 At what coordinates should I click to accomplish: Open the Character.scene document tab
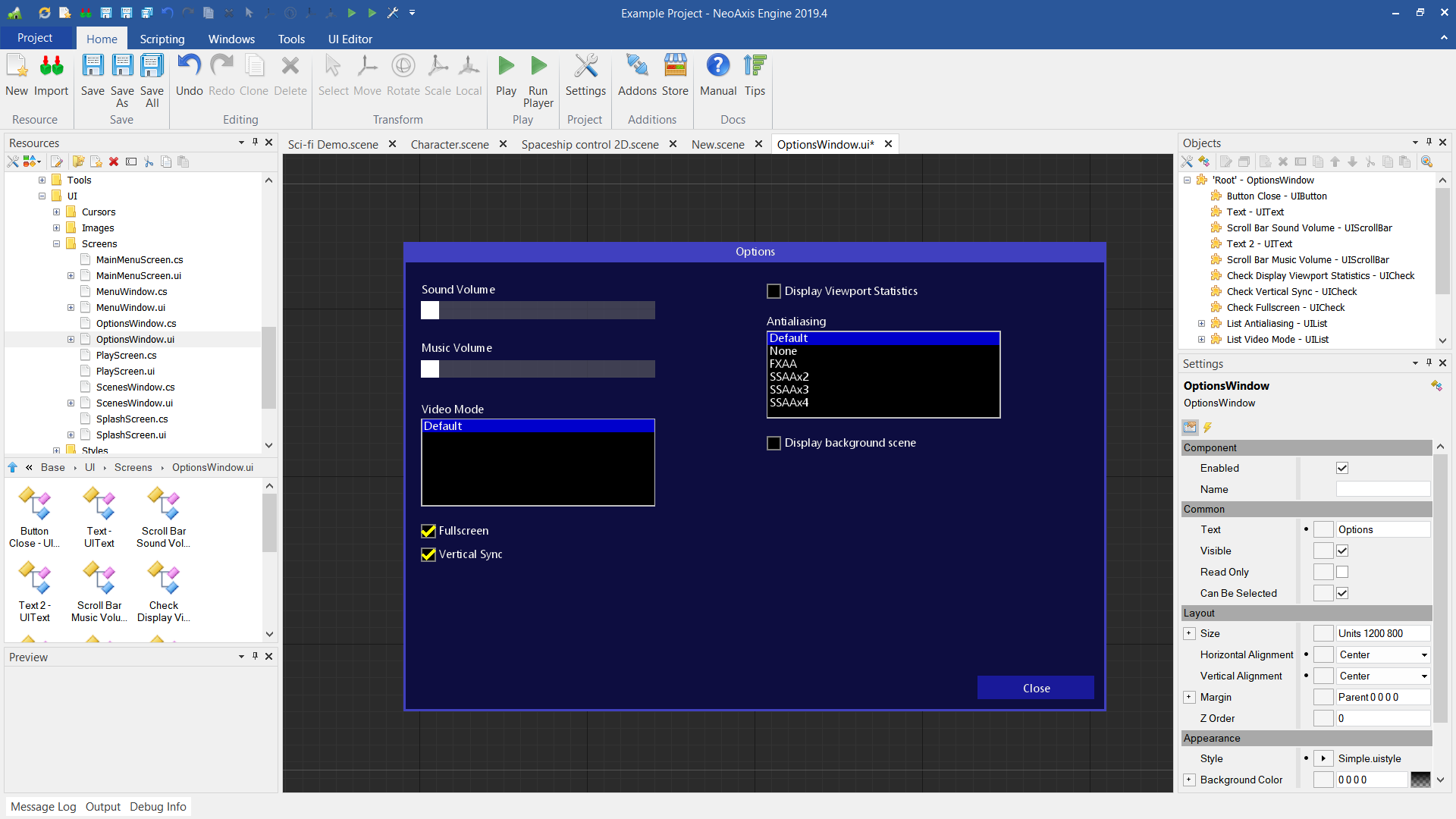(449, 144)
